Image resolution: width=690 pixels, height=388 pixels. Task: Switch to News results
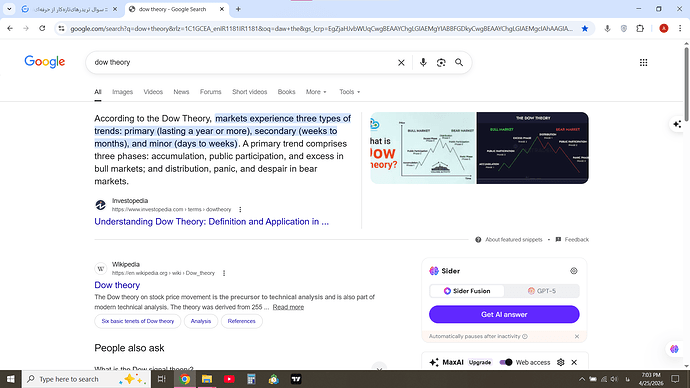(x=181, y=92)
